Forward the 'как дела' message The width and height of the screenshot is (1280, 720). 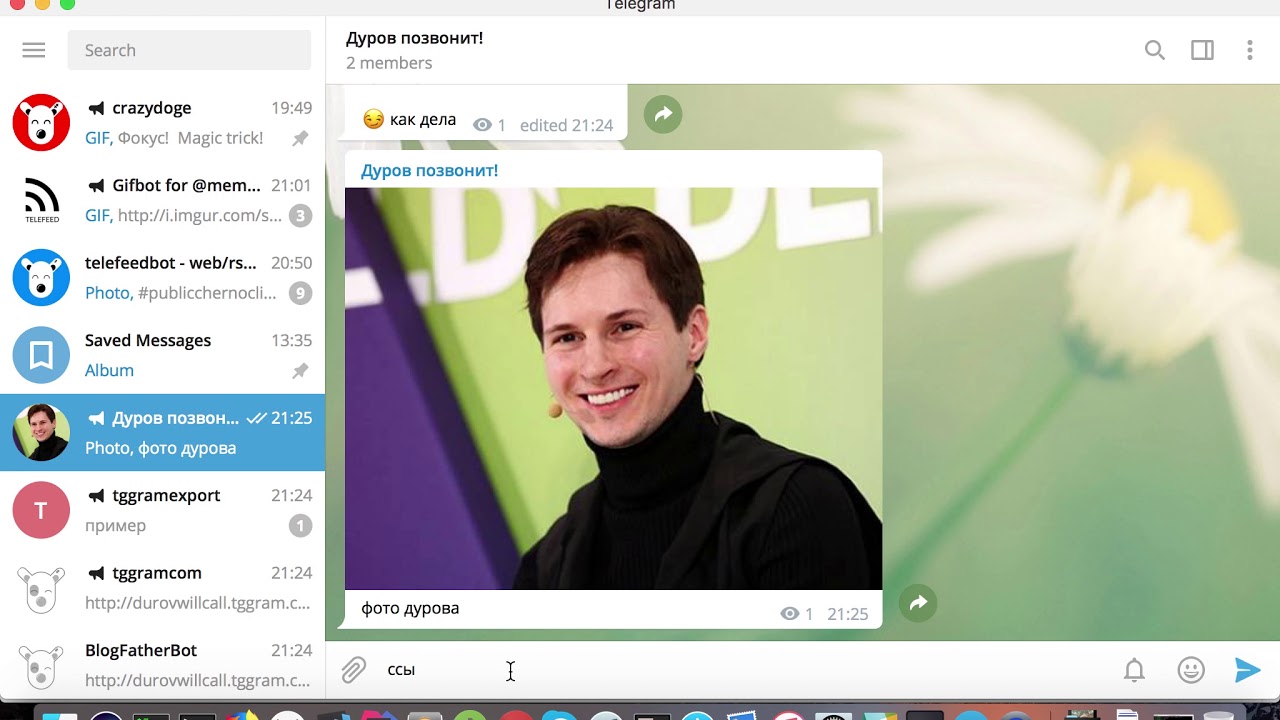click(663, 115)
